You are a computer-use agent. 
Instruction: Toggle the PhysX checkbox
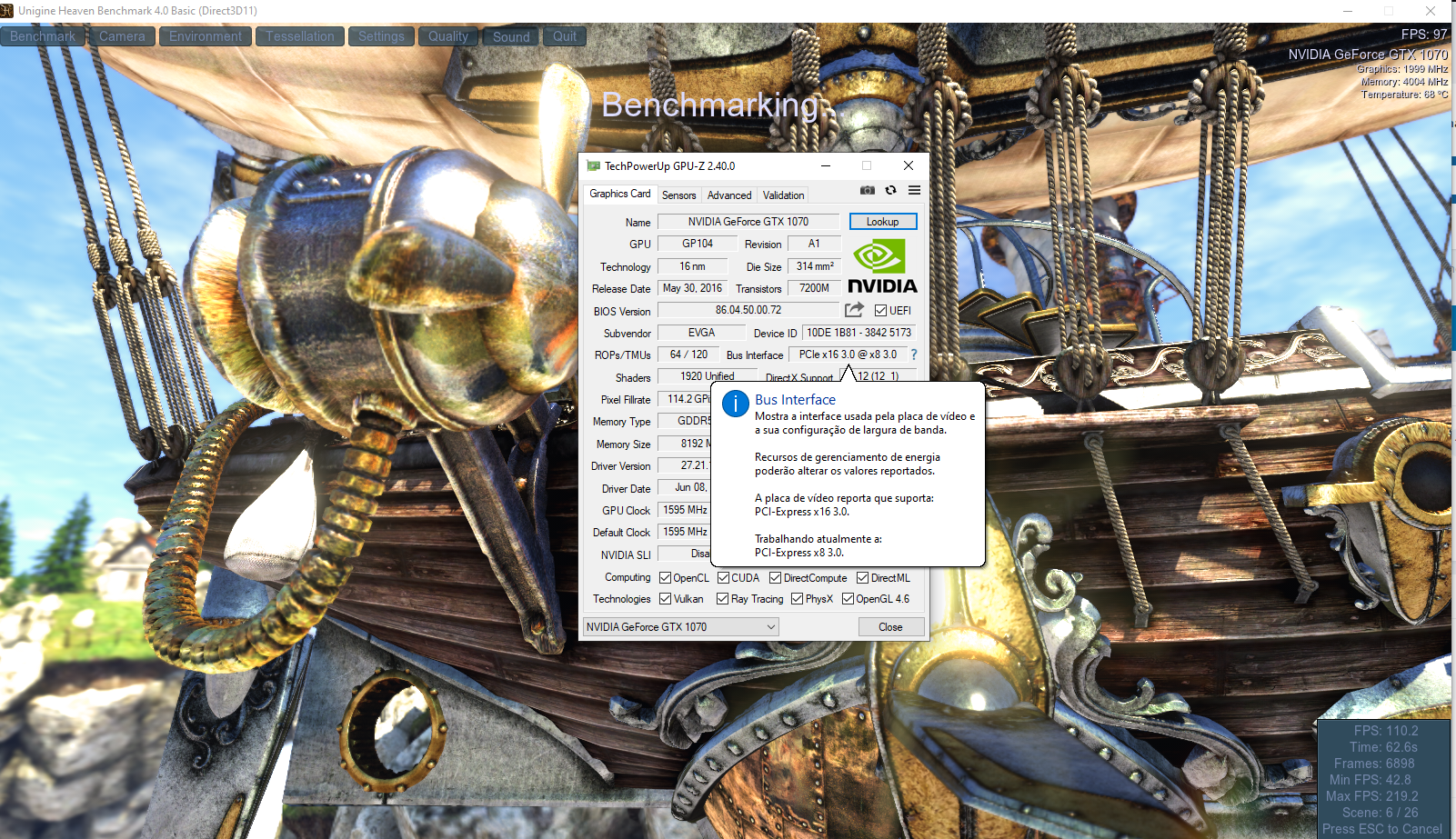(798, 599)
